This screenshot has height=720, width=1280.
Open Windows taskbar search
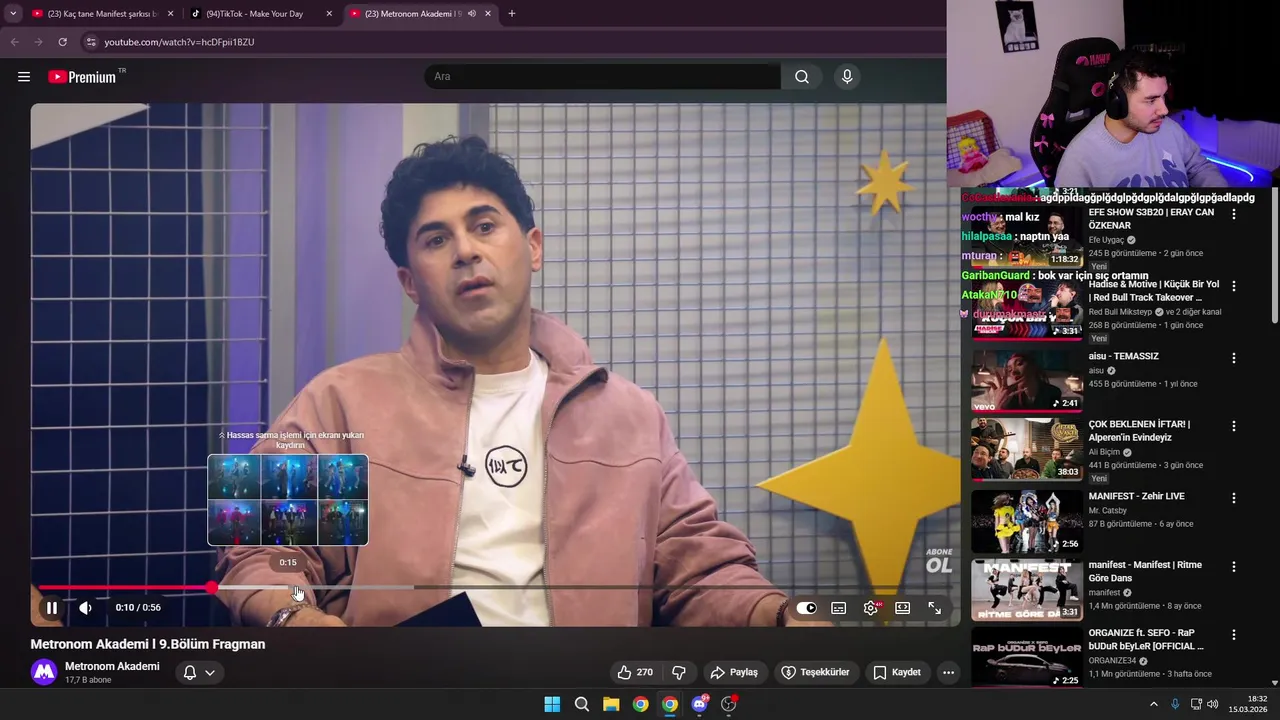click(581, 704)
